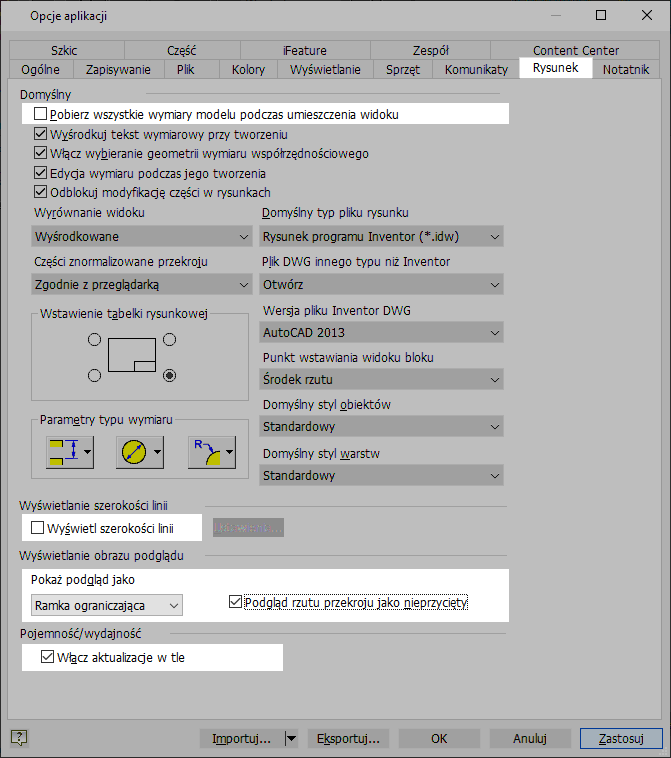
Task: Toggle Wyśrodkuj tekst wymiarowy przy tworzeniu
Action: click(40, 134)
